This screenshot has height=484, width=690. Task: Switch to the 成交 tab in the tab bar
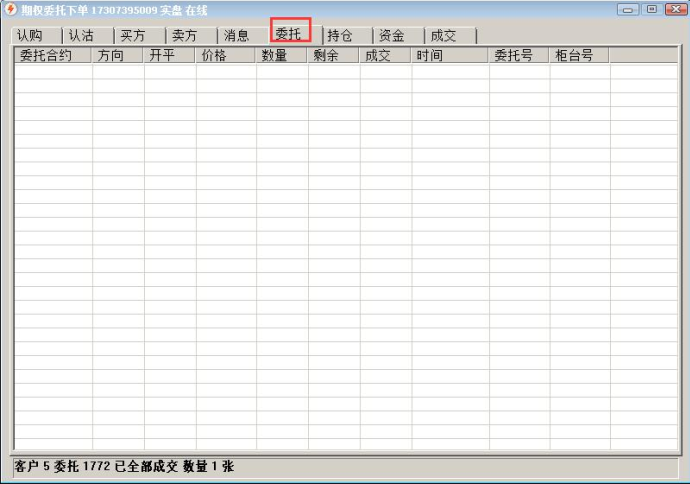[x=443, y=36]
